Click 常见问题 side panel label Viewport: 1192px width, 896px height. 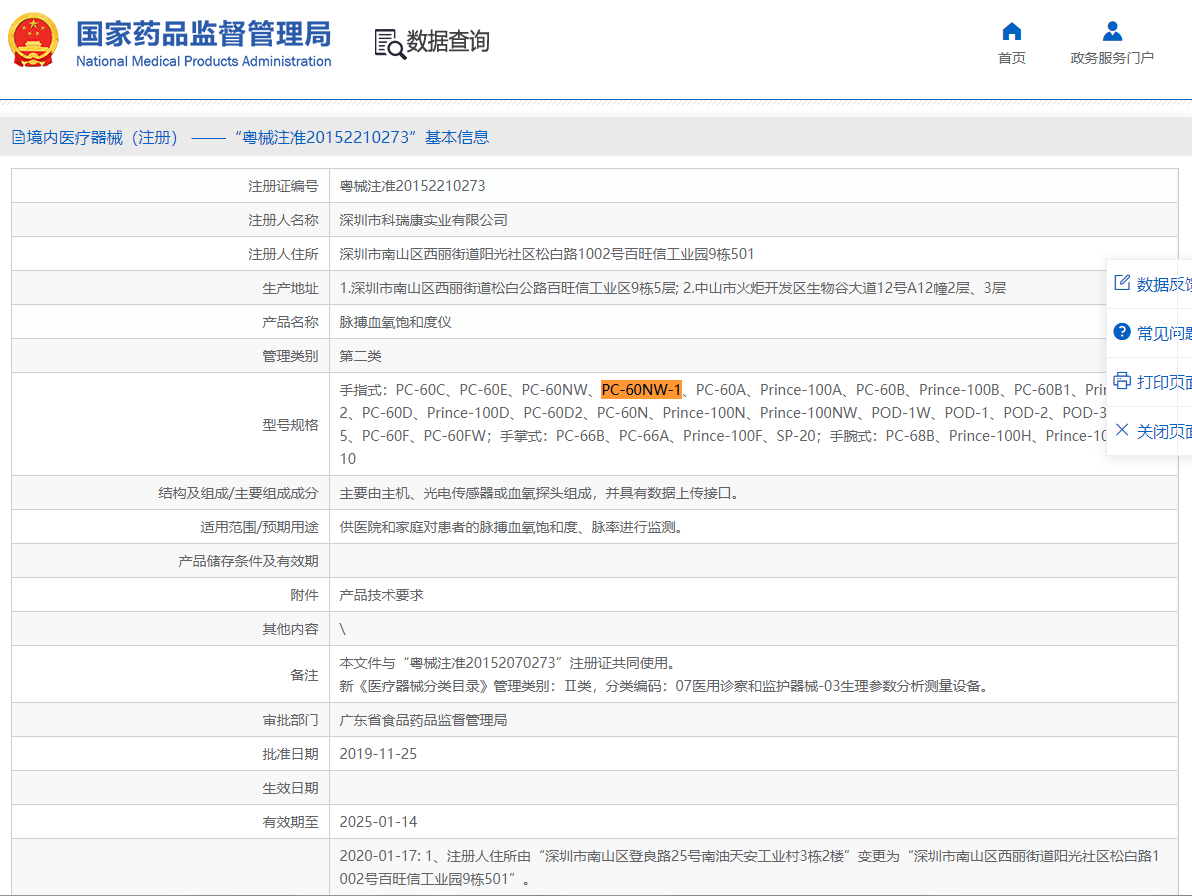point(1164,333)
